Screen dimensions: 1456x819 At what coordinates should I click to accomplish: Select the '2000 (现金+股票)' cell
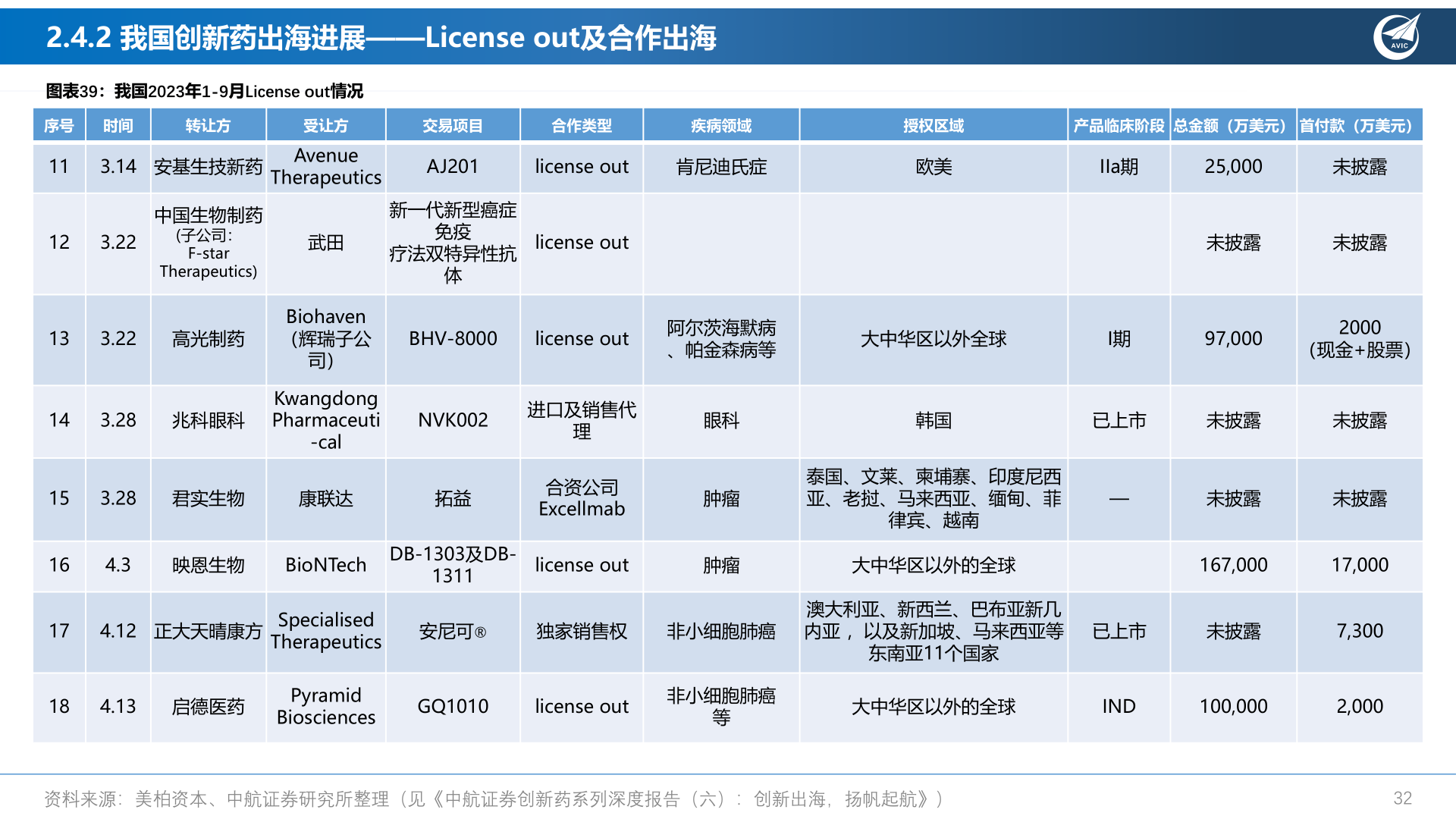(1360, 339)
